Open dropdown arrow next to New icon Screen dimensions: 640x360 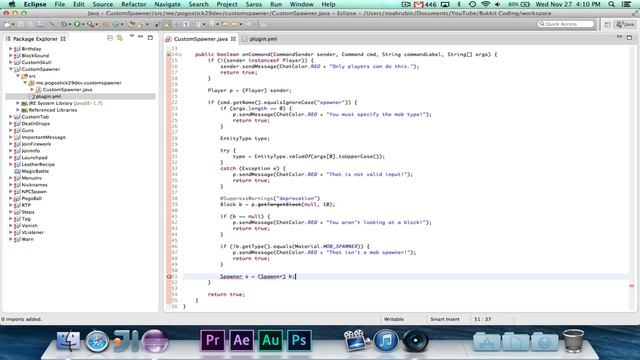(13, 24)
